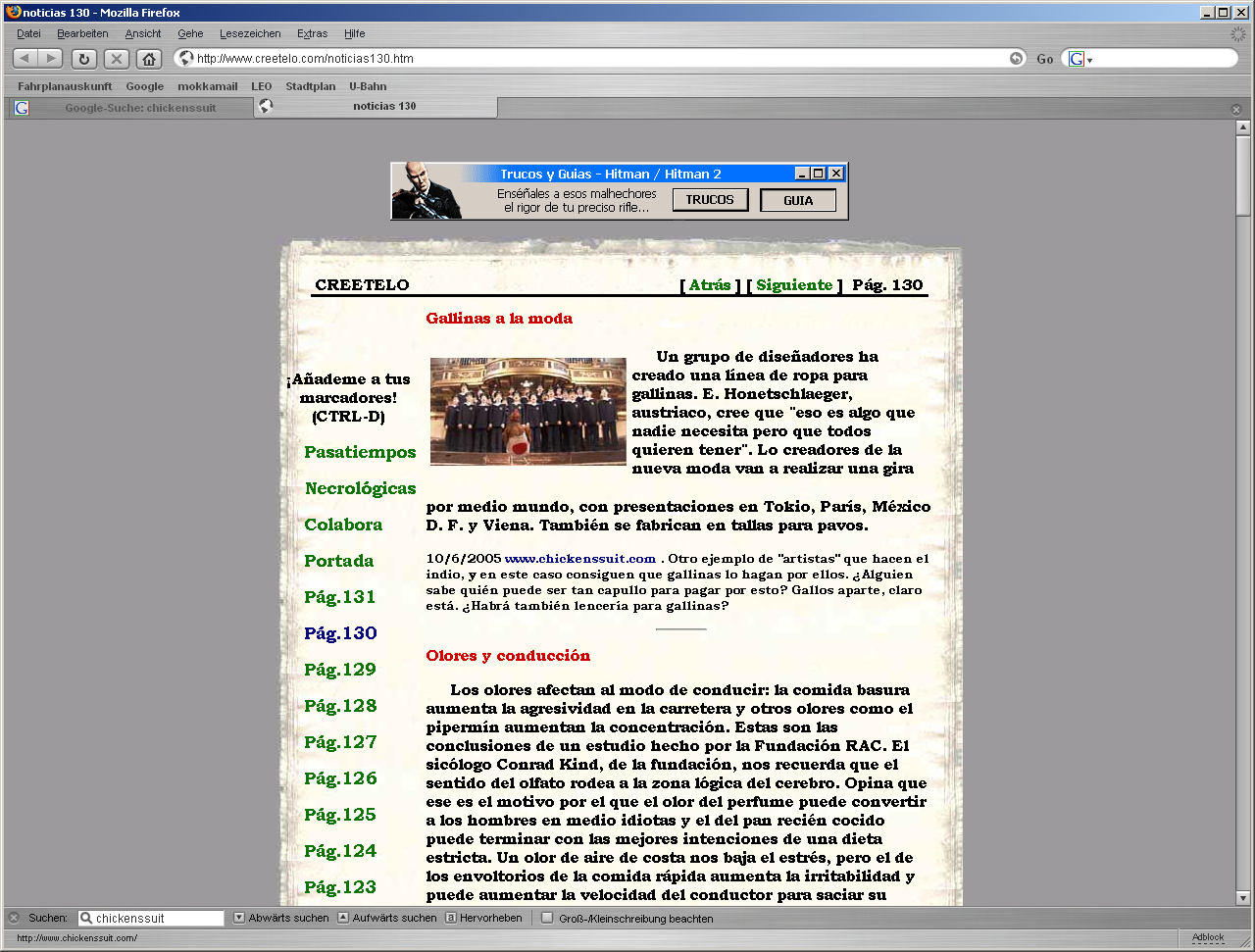Open the Extras menu
1255x952 pixels.
click(x=312, y=33)
